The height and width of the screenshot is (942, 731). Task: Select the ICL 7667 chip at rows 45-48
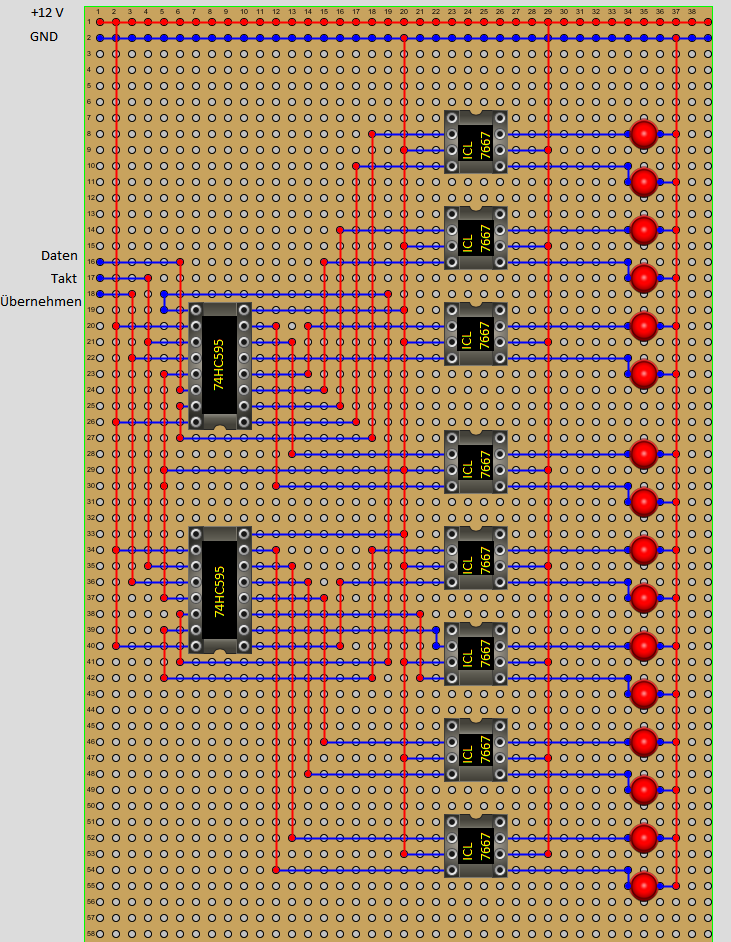point(476,750)
